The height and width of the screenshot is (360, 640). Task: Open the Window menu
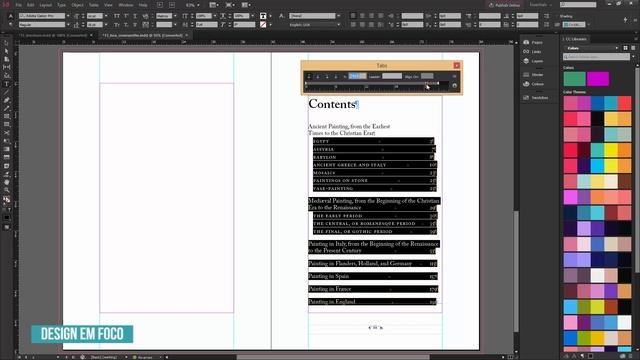pos(126,5)
